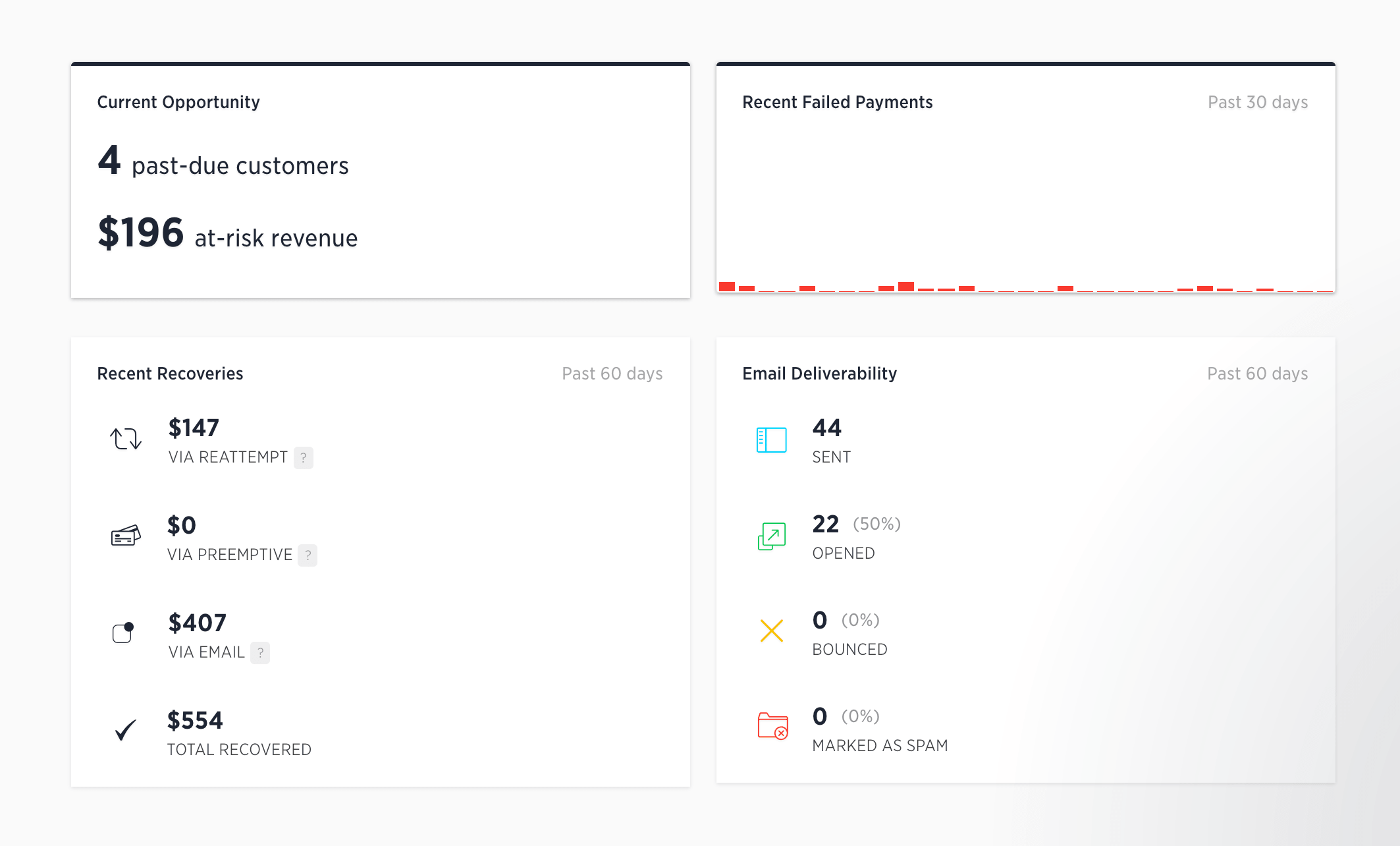Open help tooltip beside VIA PREEMPTIVE
The width and height of the screenshot is (1400, 846).
point(308,555)
